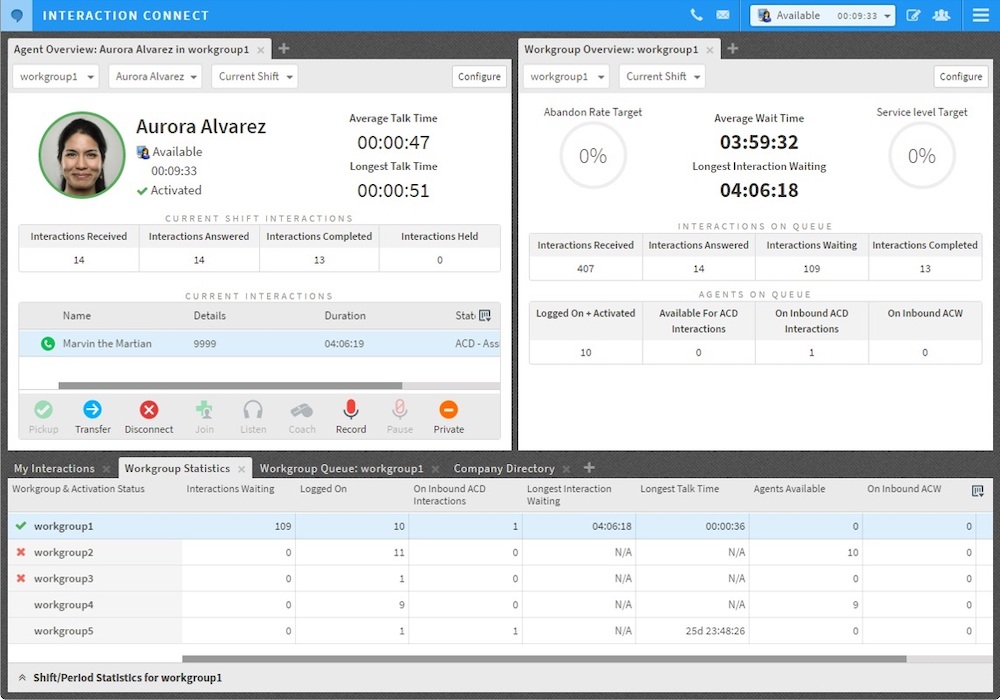1000x700 pixels.
Task: Toggle activation for workgroup3
Action: pos(21,578)
